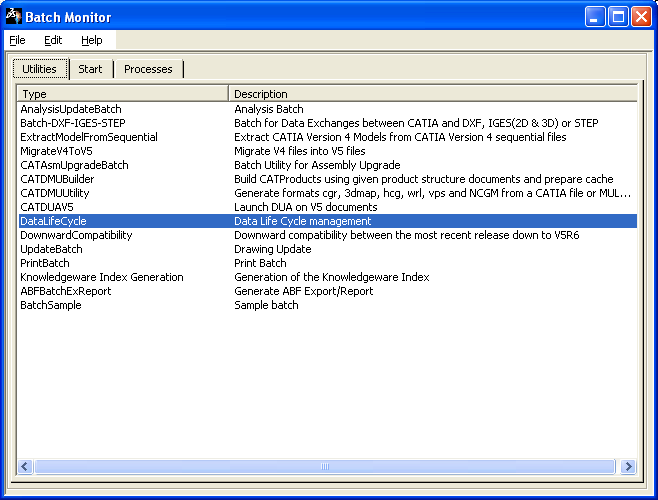Select the ABFBatchExReport utility
The height and width of the screenshot is (500, 658).
coord(65,291)
